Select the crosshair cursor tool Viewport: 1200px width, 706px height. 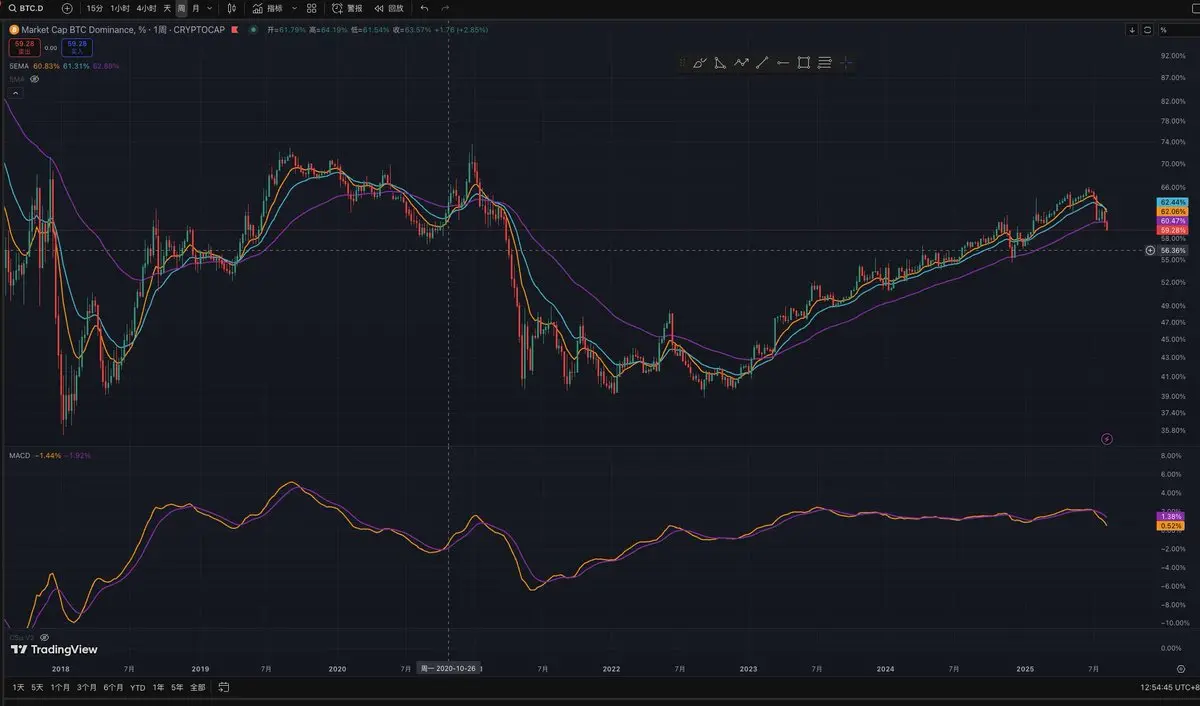coord(846,63)
